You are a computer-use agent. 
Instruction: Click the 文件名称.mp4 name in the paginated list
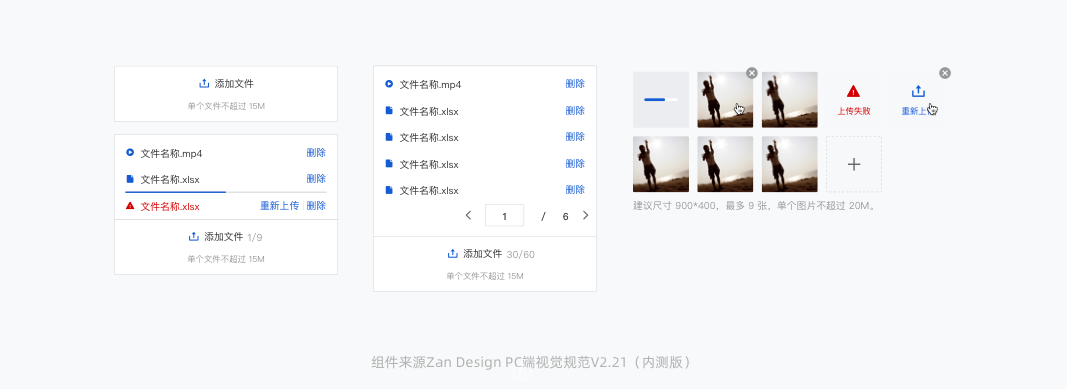[430, 84]
